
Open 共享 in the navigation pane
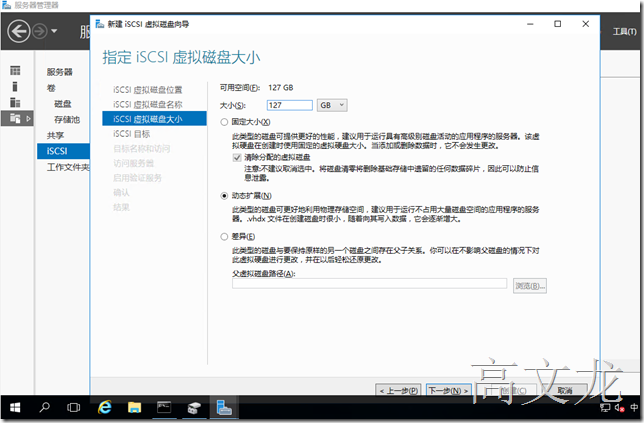[x=55, y=135]
